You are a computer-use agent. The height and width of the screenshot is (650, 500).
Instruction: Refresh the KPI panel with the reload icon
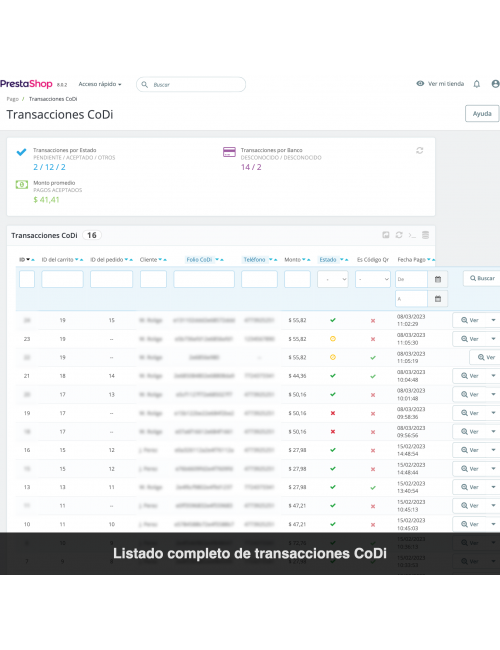pyautogui.click(x=420, y=150)
